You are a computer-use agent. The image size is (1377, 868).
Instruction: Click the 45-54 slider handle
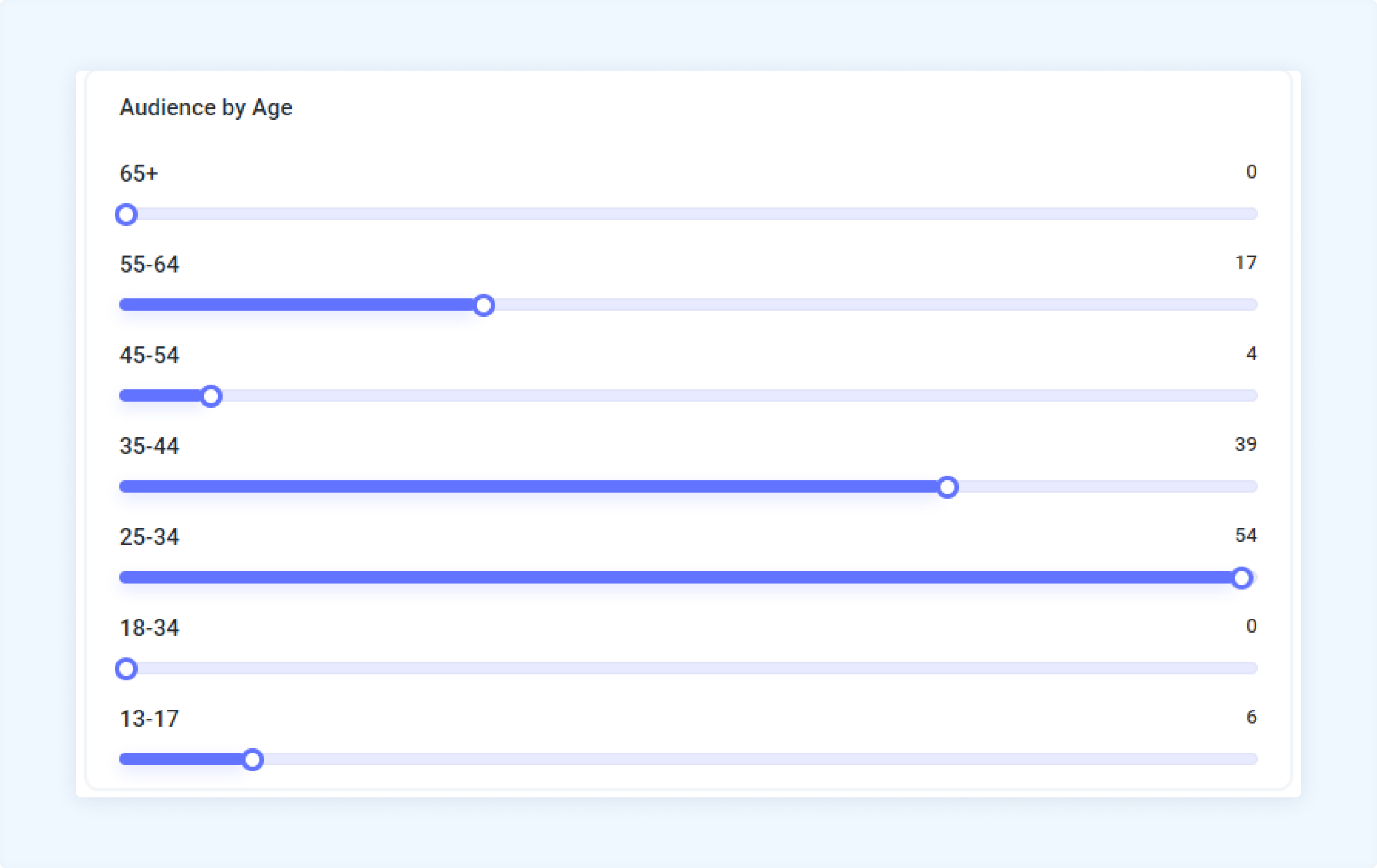coord(211,396)
